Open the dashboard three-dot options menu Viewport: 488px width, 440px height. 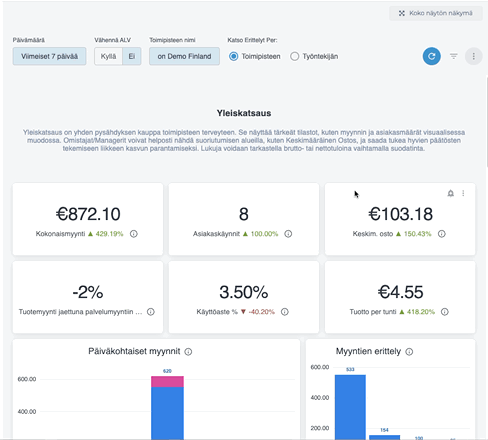click(474, 56)
